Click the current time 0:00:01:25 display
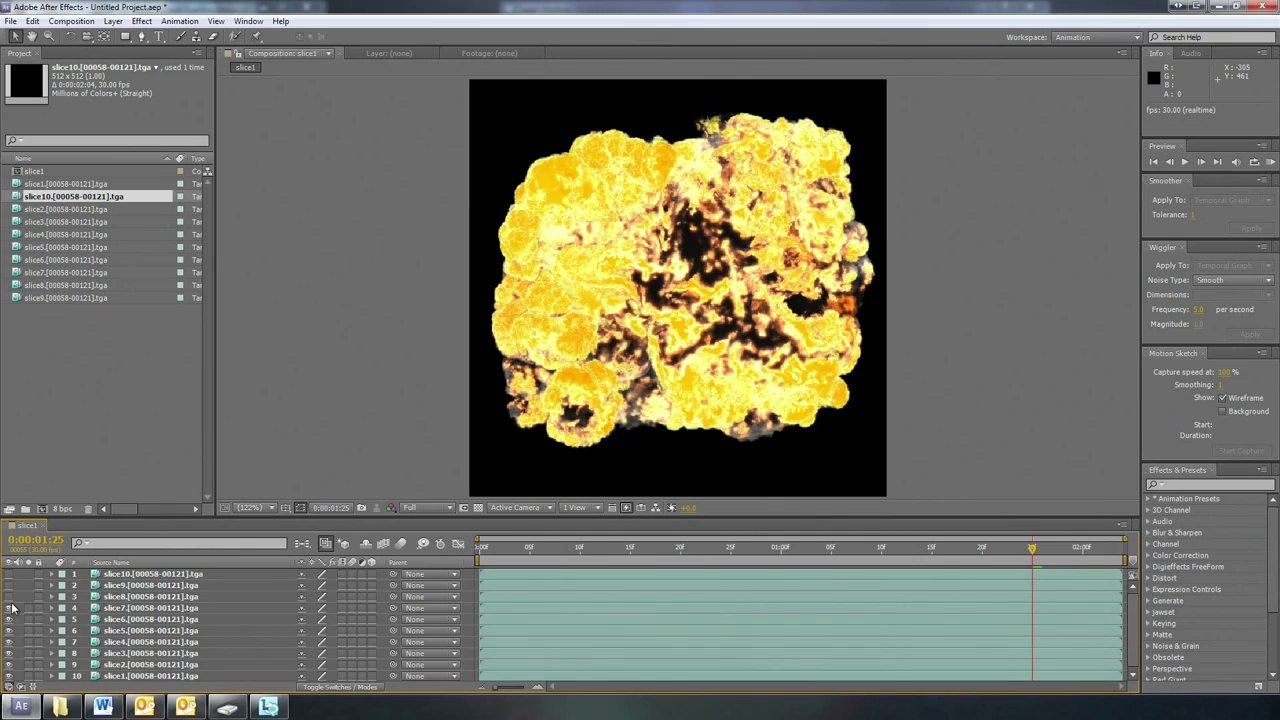 [x=36, y=541]
